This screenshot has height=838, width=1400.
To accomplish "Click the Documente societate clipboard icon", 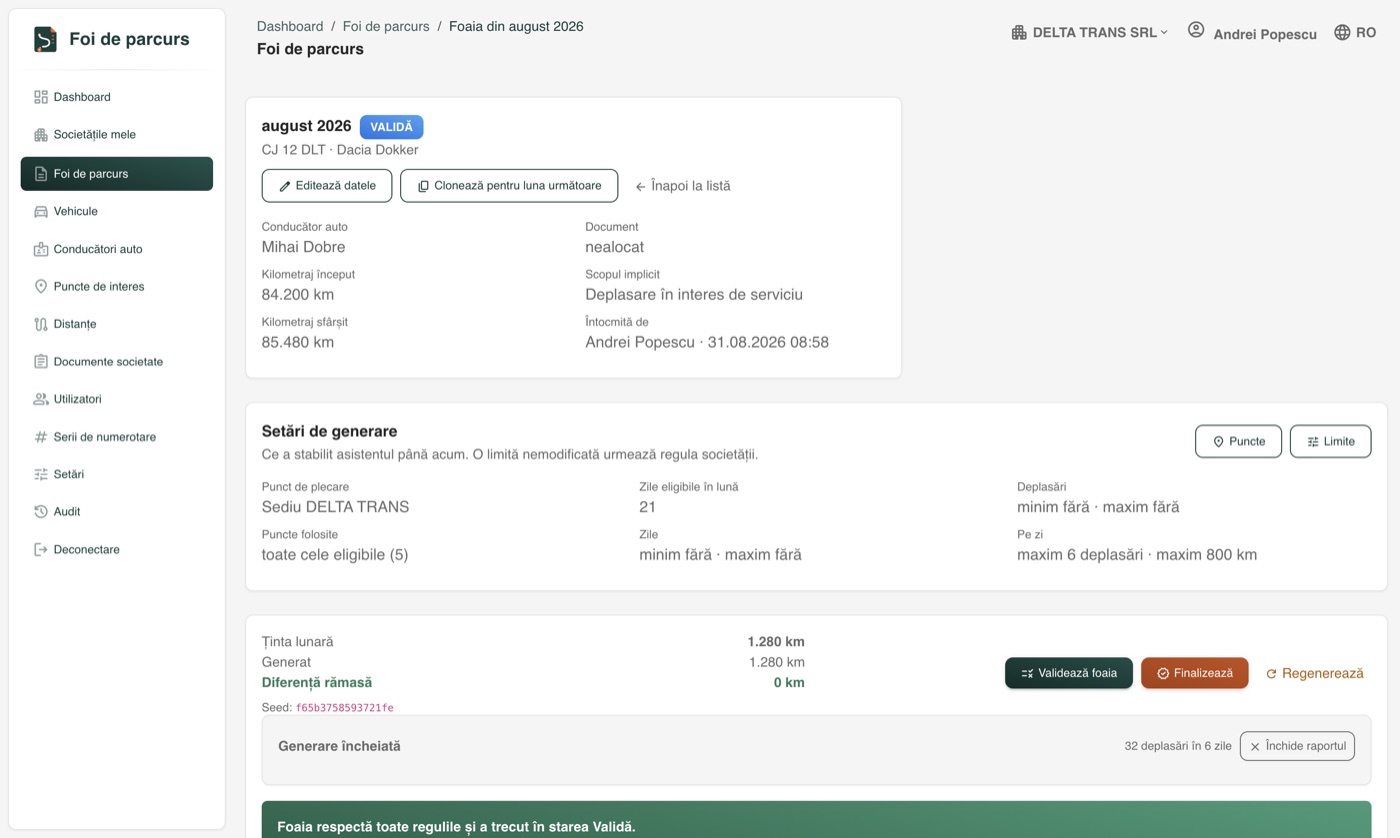I will pos(41,362).
